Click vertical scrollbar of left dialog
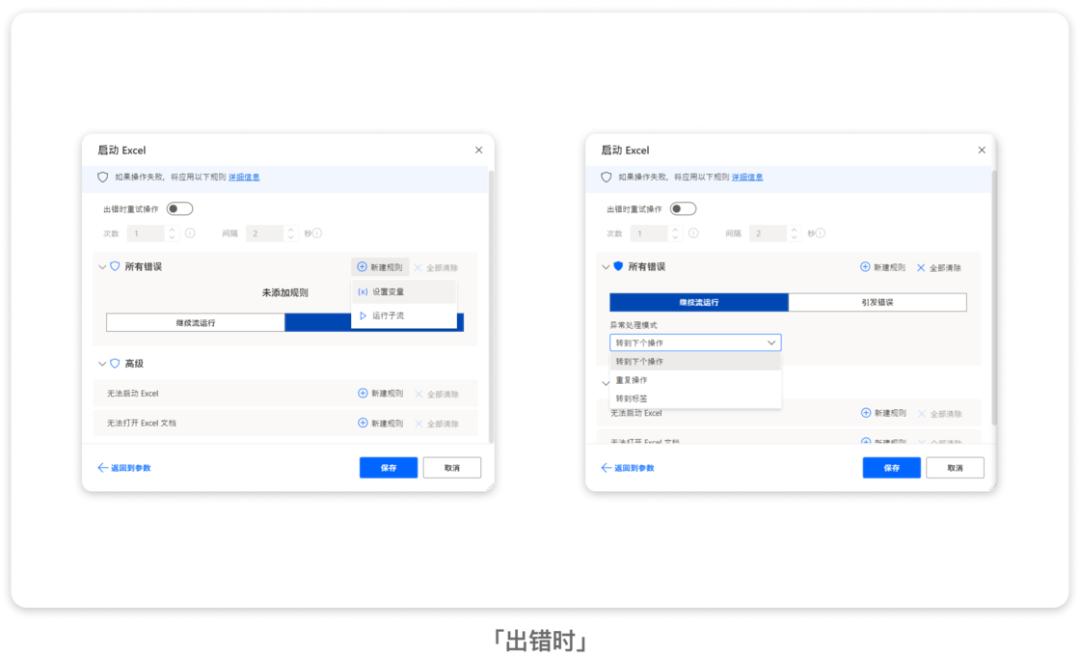Image resolution: width=1080 pixels, height=657 pixels. click(491, 306)
